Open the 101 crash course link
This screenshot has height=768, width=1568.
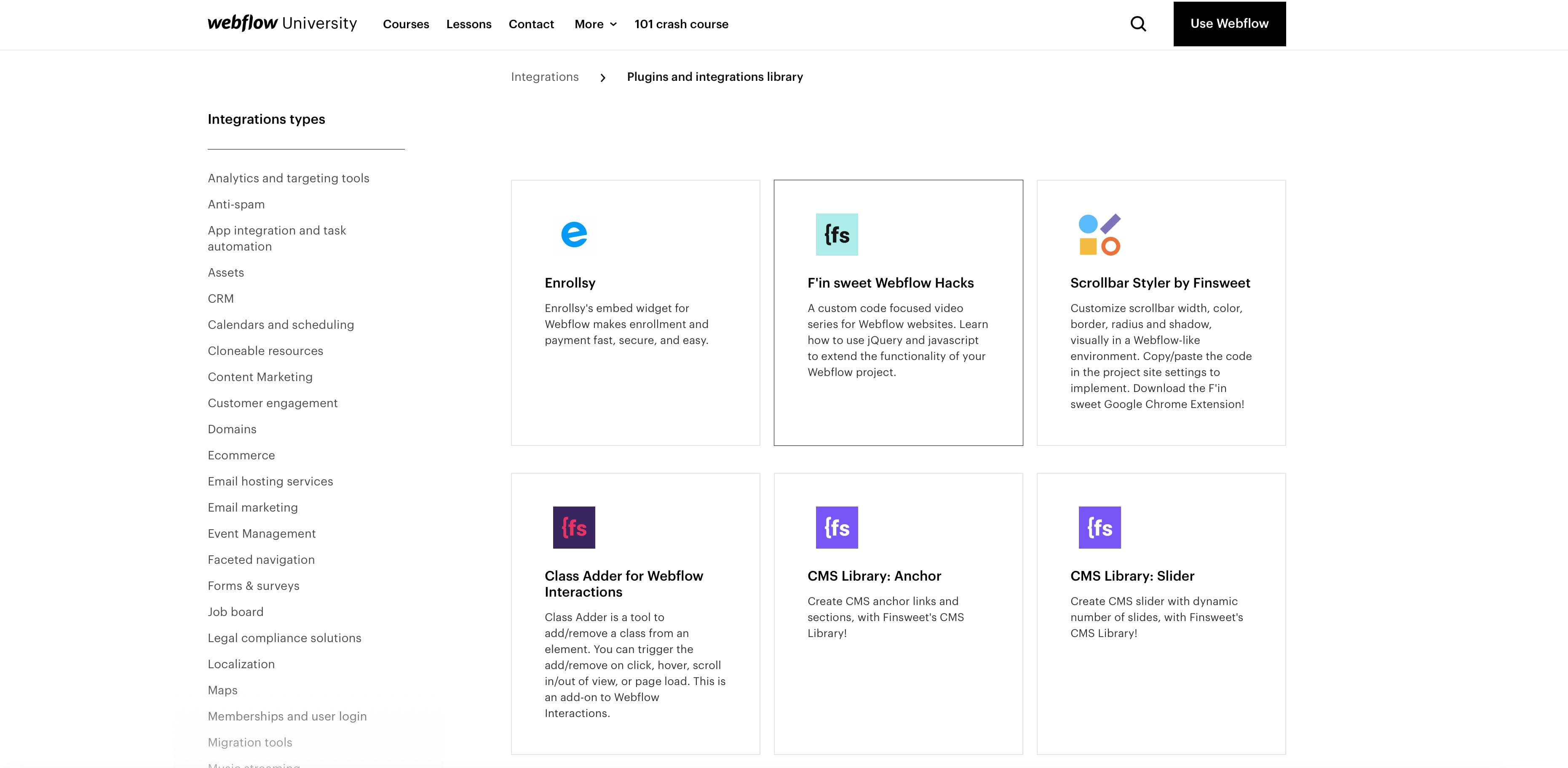(x=681, y=24)
